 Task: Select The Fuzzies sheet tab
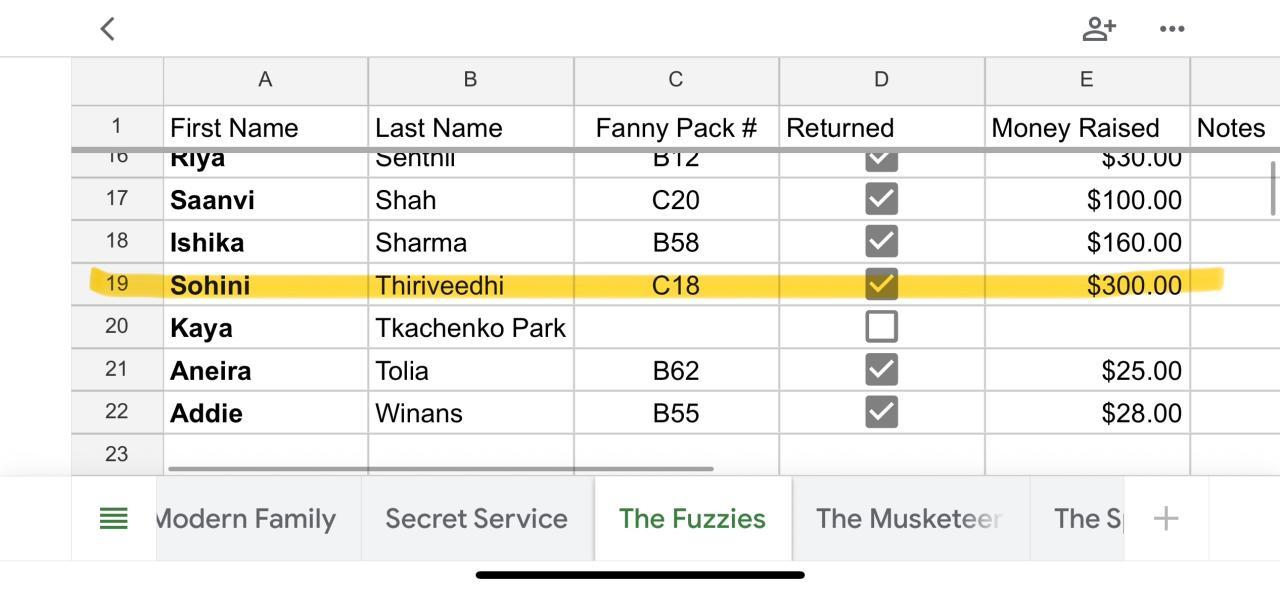(x=692, y=518)
